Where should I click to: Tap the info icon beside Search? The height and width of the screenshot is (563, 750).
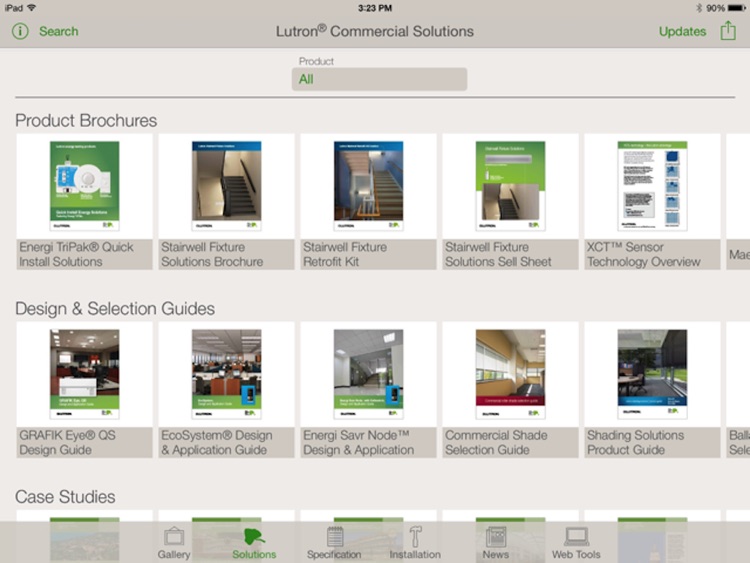tap(20, 32)
